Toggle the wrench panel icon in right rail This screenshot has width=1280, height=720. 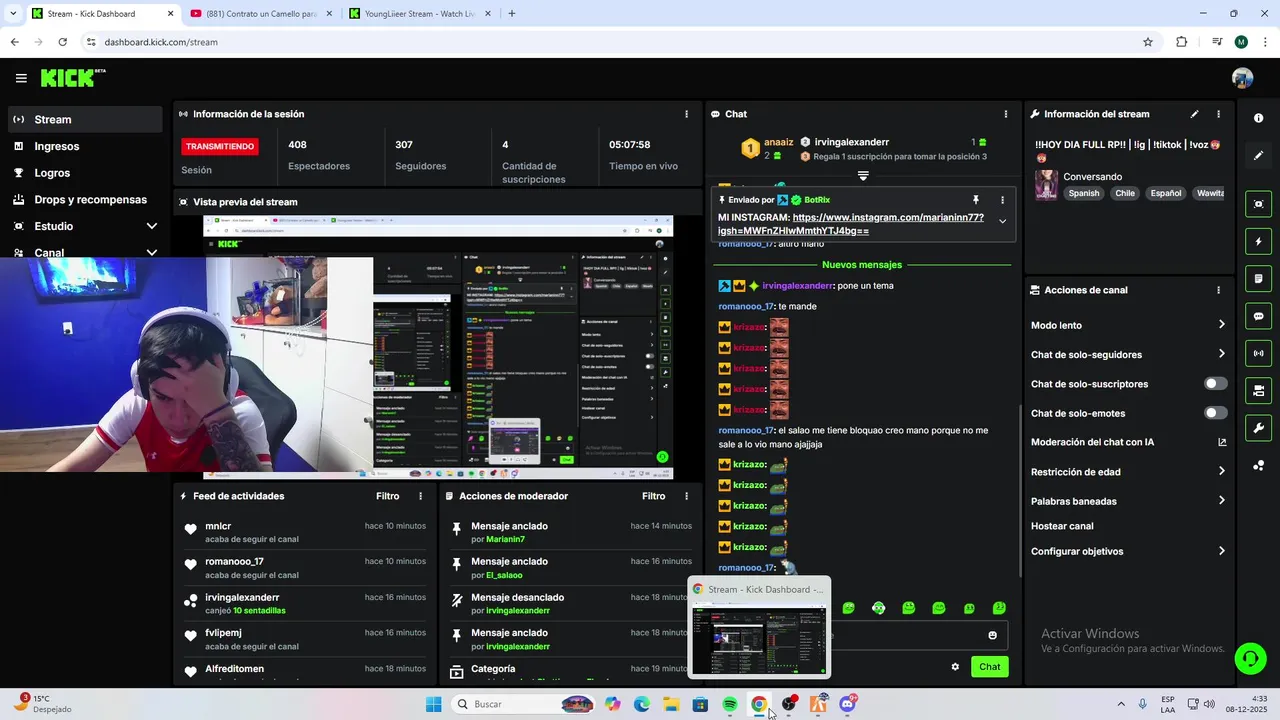pos(1258,428)
